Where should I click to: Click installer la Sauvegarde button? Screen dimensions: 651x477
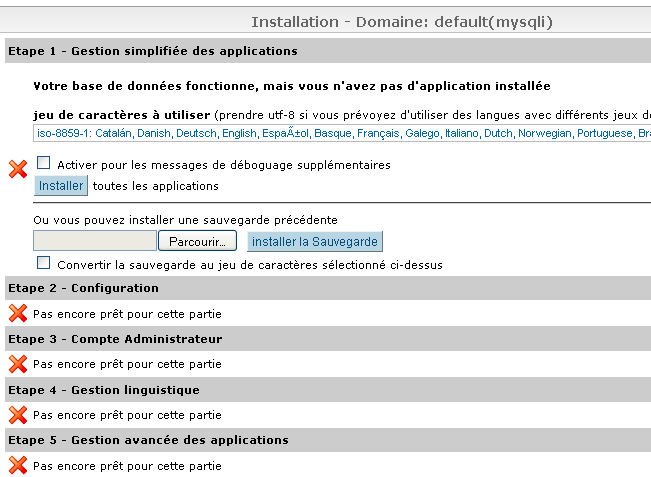[315, 241]
